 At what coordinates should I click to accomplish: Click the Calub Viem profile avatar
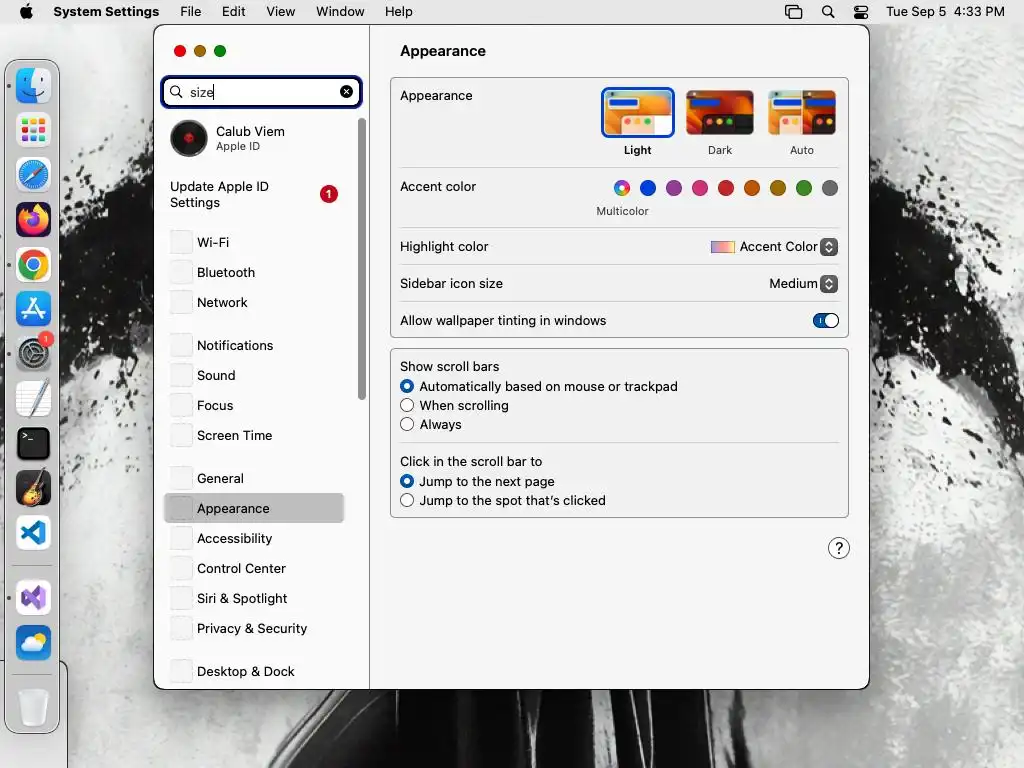click(x=189, y=138)
